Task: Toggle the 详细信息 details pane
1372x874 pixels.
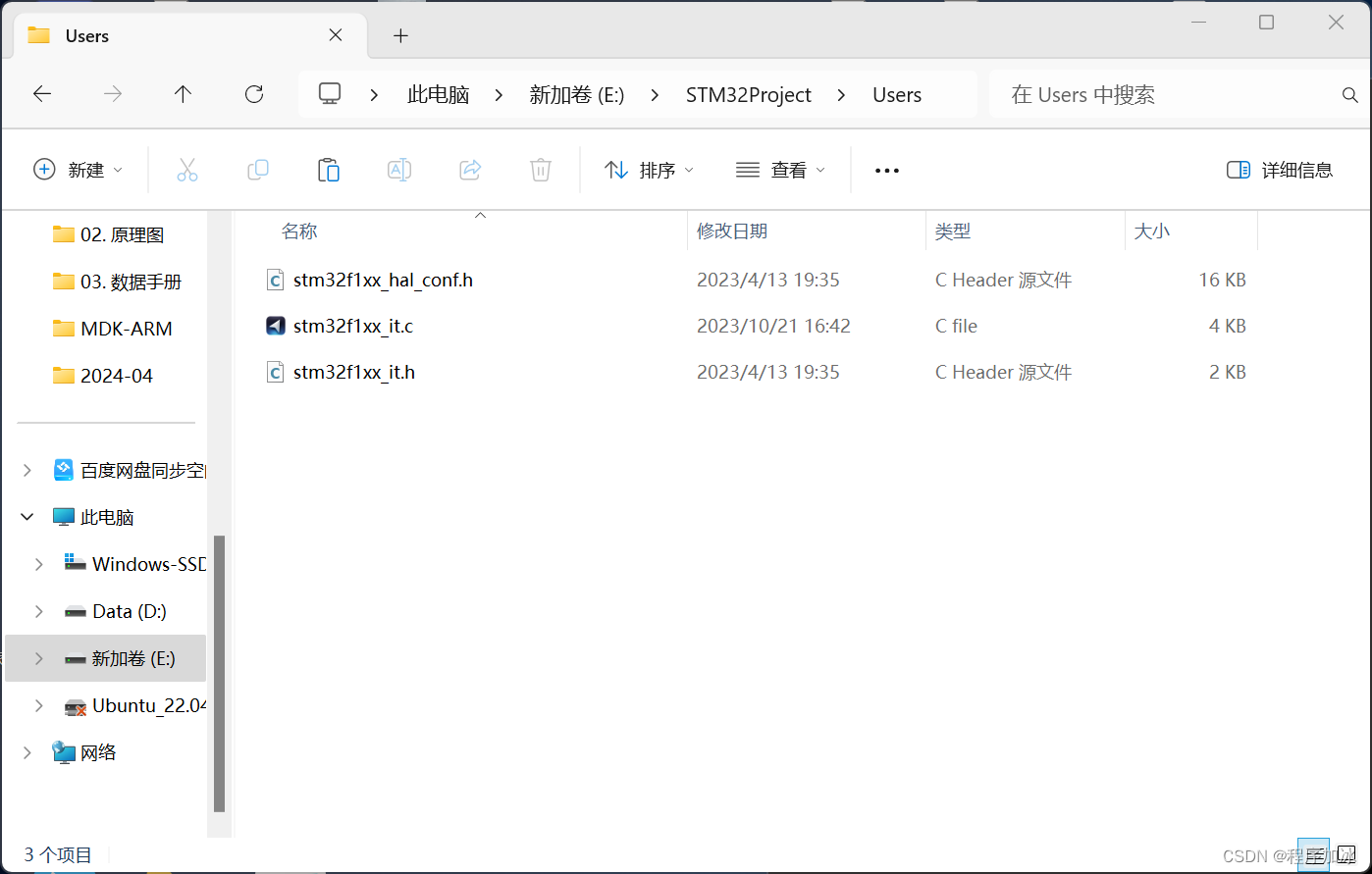Action: coord(1280,170)
